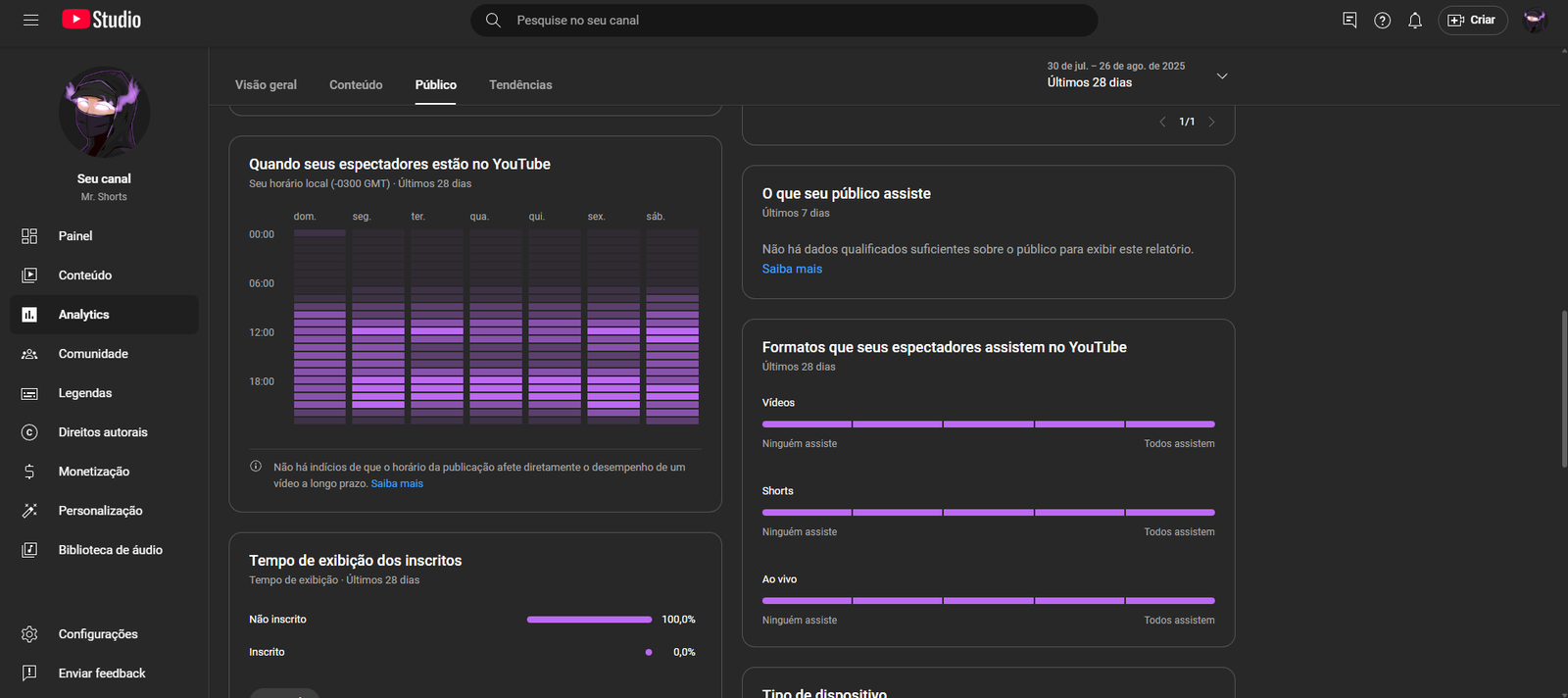Click the Ao vivo format bar
The width and height of the screenshot is (1568, 698).
[x=988, y=600]
